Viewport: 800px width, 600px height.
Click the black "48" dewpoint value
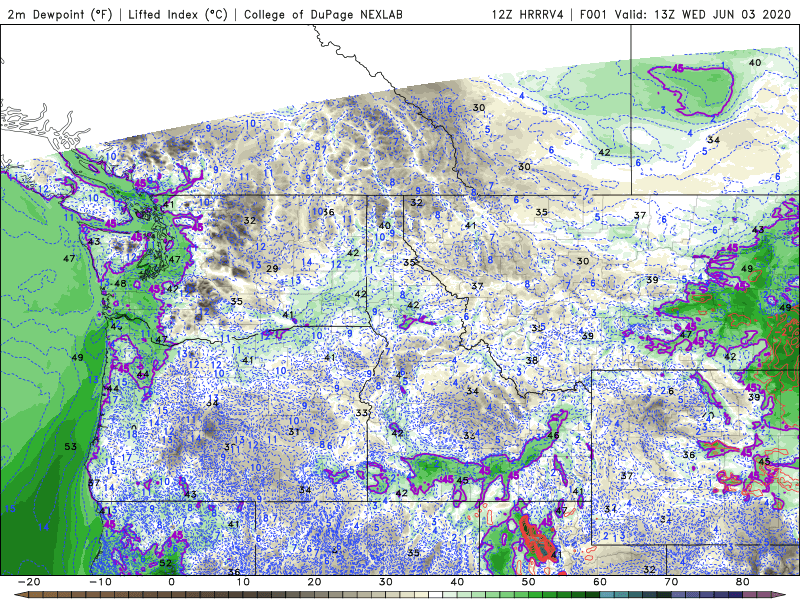[120, 284]
